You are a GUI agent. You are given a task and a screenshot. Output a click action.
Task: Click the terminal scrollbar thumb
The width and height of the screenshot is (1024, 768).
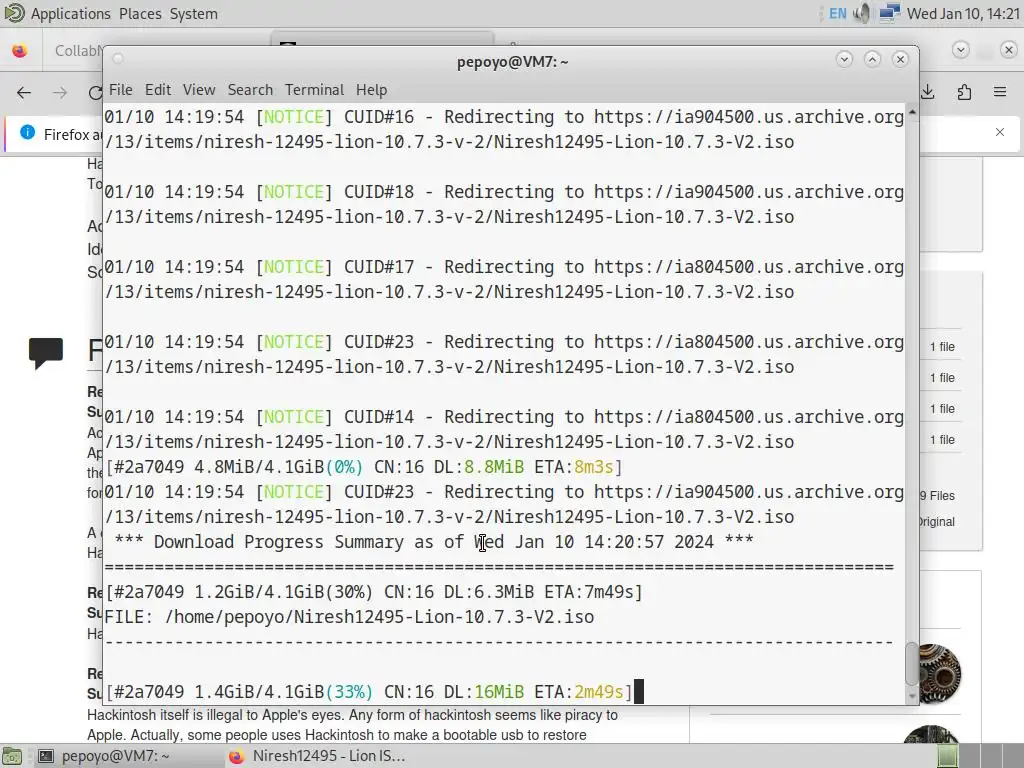[912, 664]
